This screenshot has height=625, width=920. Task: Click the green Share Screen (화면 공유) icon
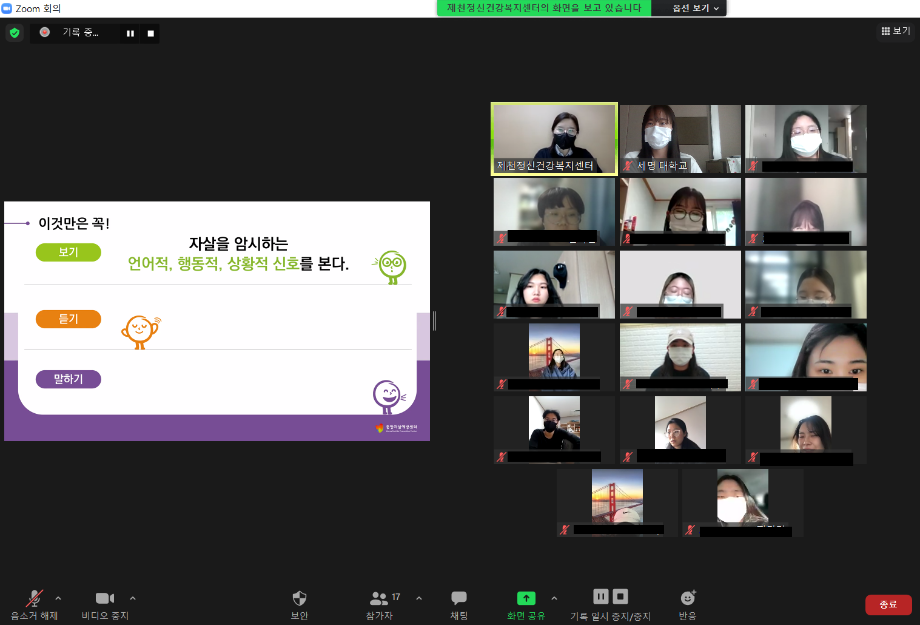coord(526,598)
